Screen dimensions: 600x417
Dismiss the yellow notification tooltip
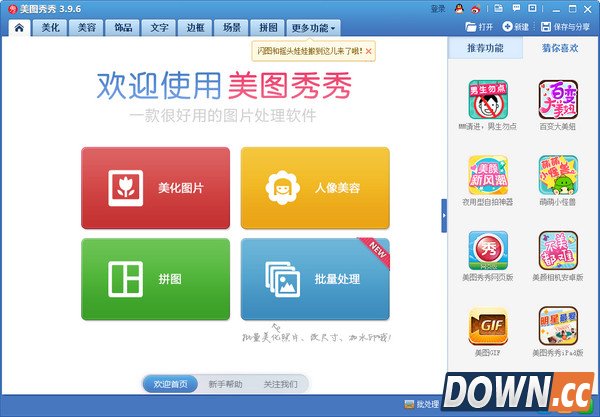(x=369, y=49)
